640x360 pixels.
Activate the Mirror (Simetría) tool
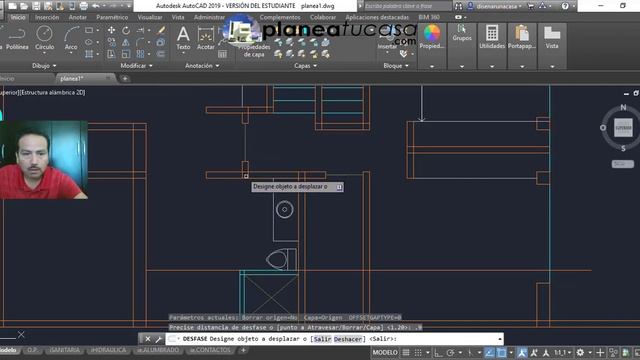(x=126, y=42)
